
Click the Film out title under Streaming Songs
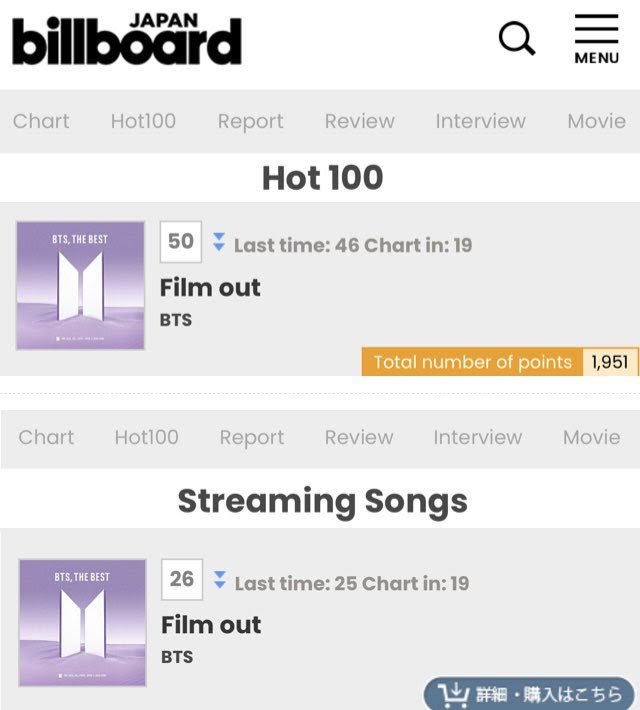click(x=211, y=625)
